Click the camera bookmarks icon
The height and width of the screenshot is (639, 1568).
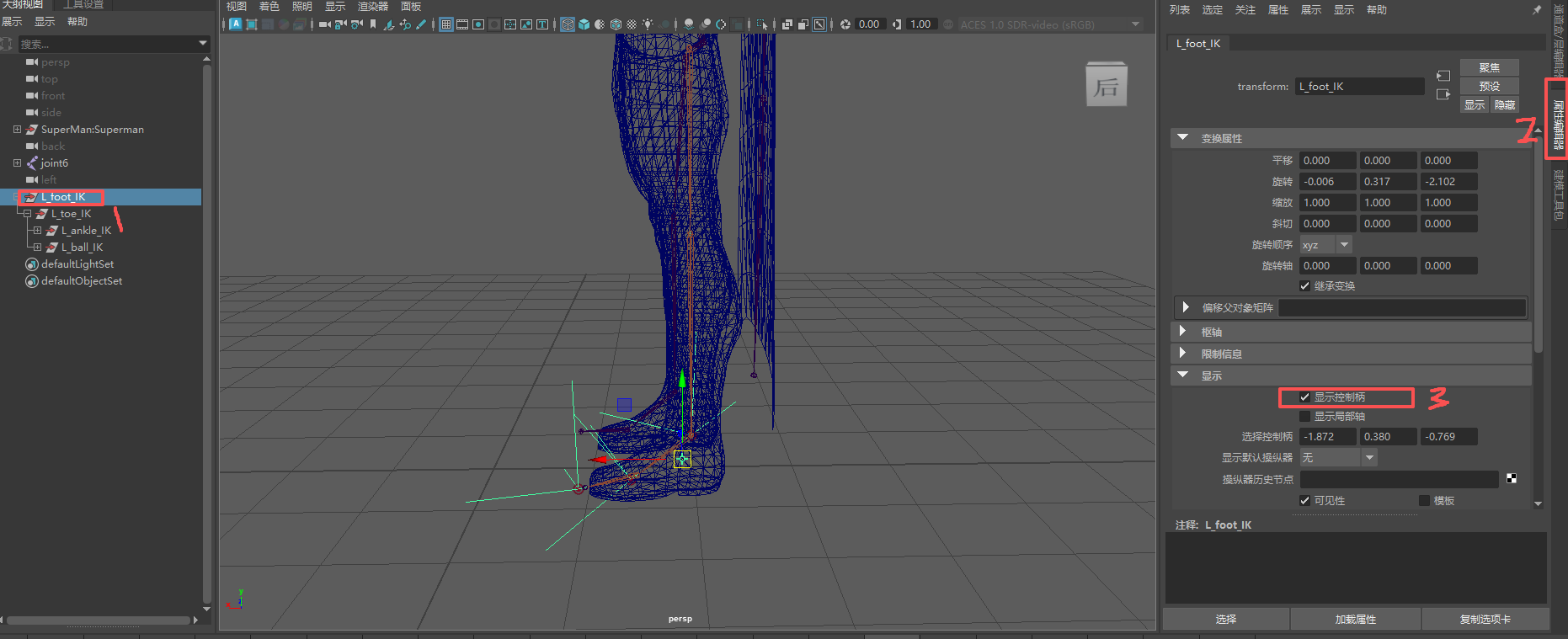[372, 24]
